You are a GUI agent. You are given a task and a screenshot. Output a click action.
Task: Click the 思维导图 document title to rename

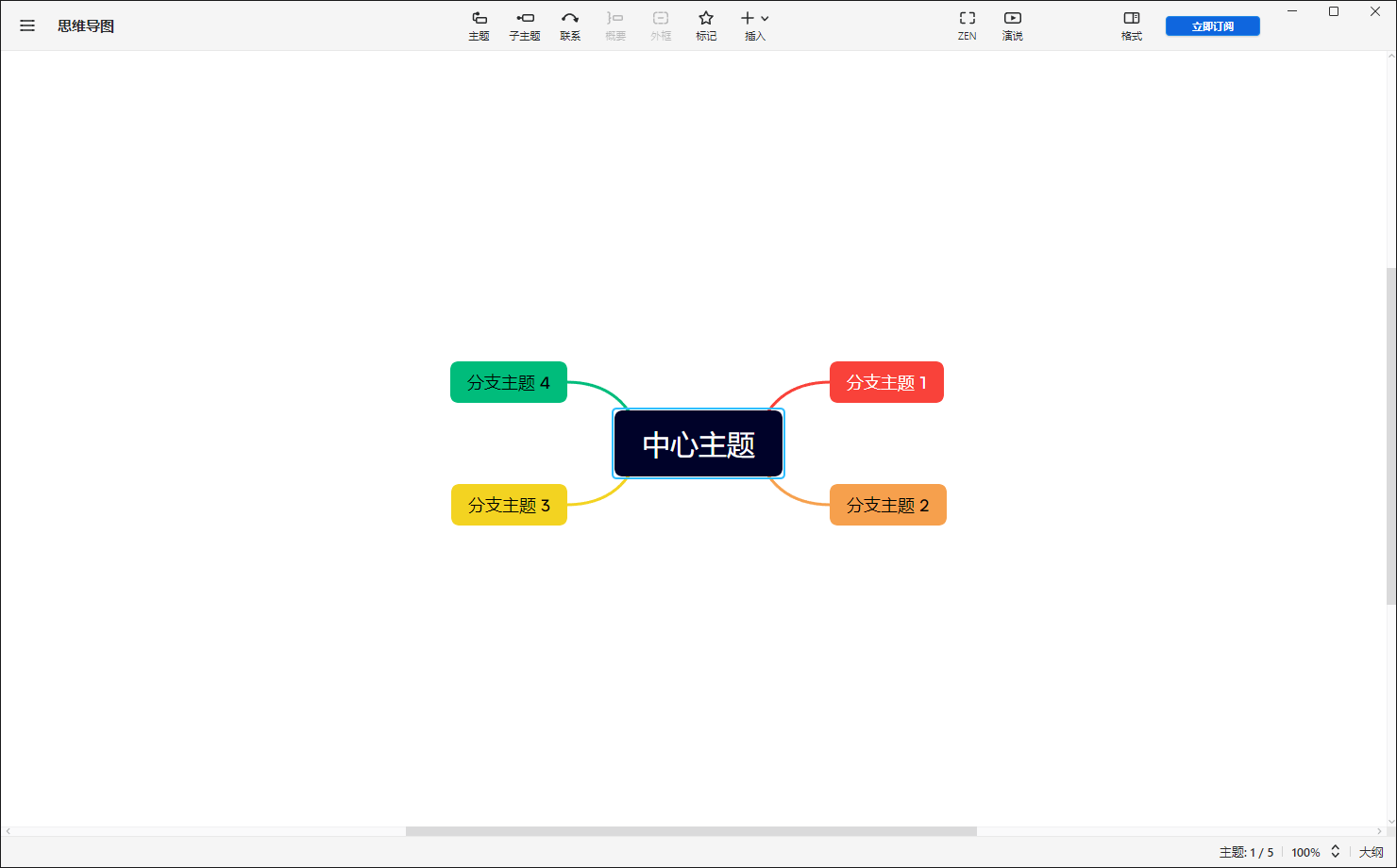pyautogui.click(x=87, y=25)
